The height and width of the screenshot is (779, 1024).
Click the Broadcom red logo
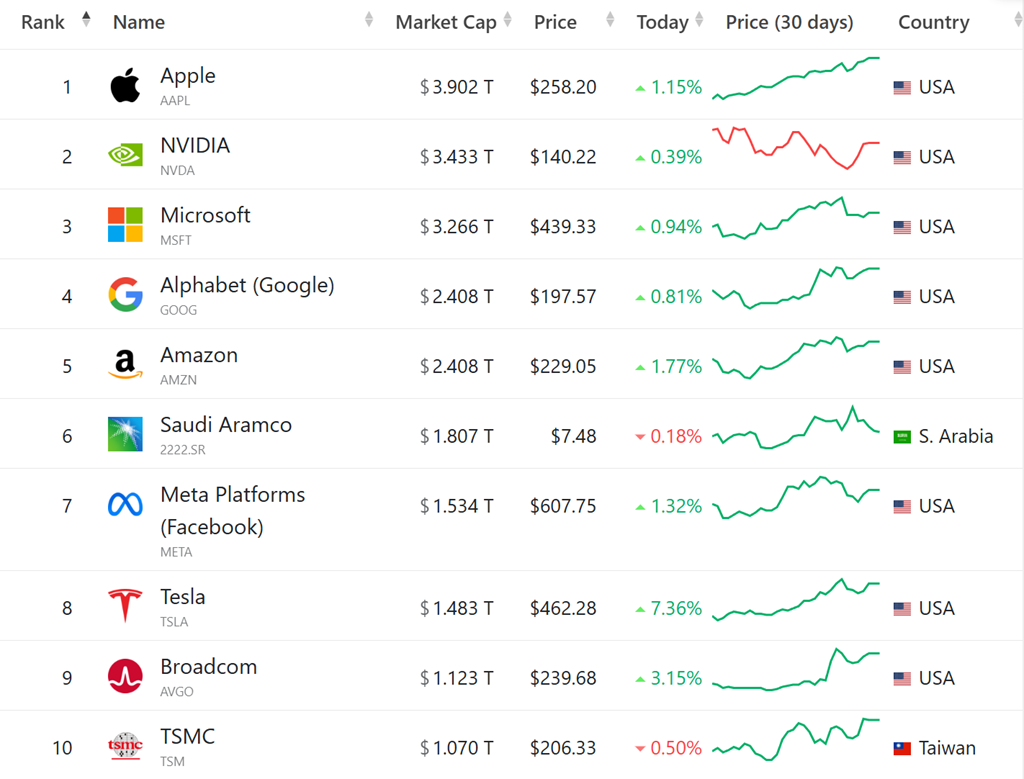[x=125, y=677]
